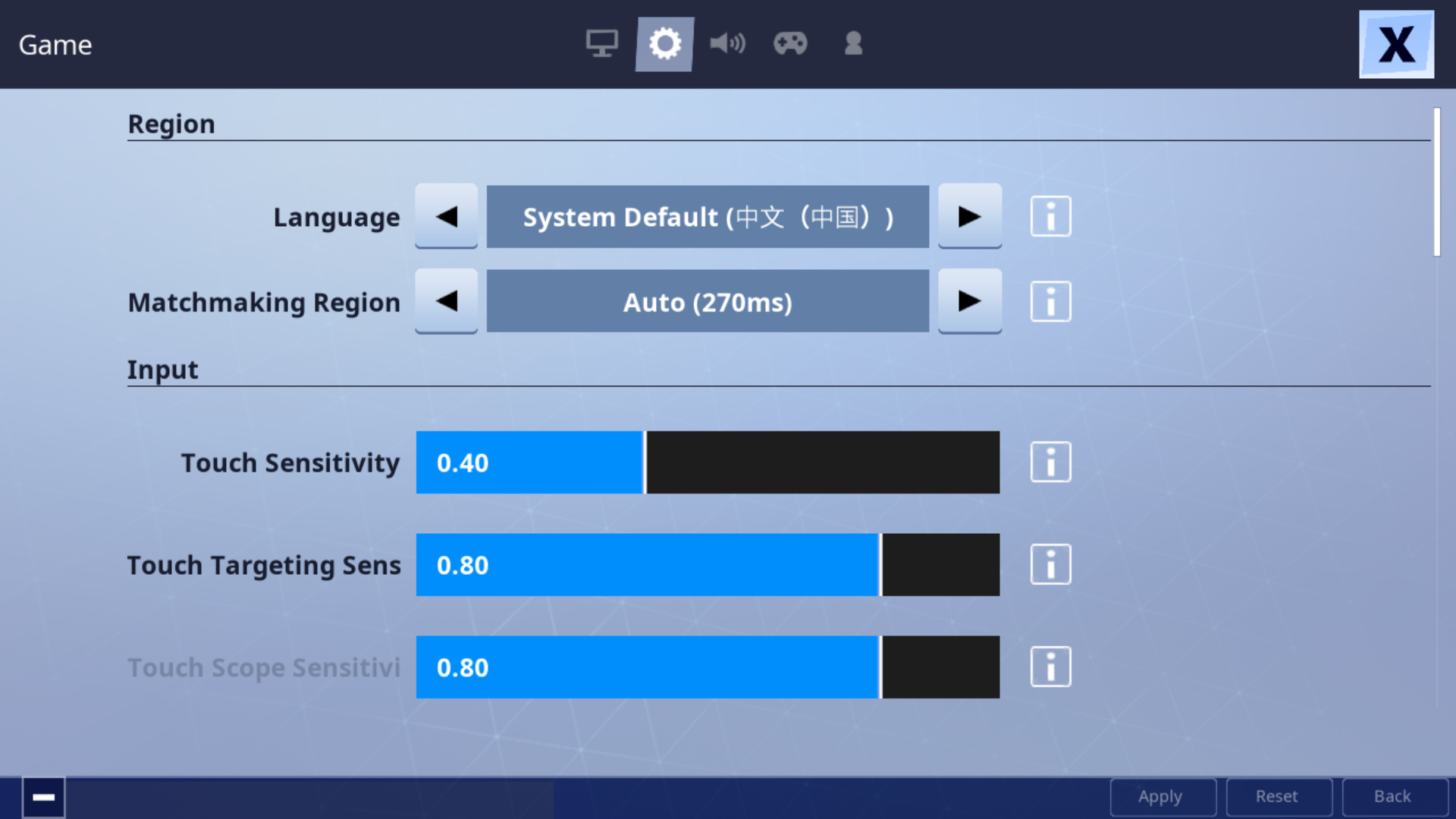Show info for Touch Scope Sensitivity

tap(1050, 667)
